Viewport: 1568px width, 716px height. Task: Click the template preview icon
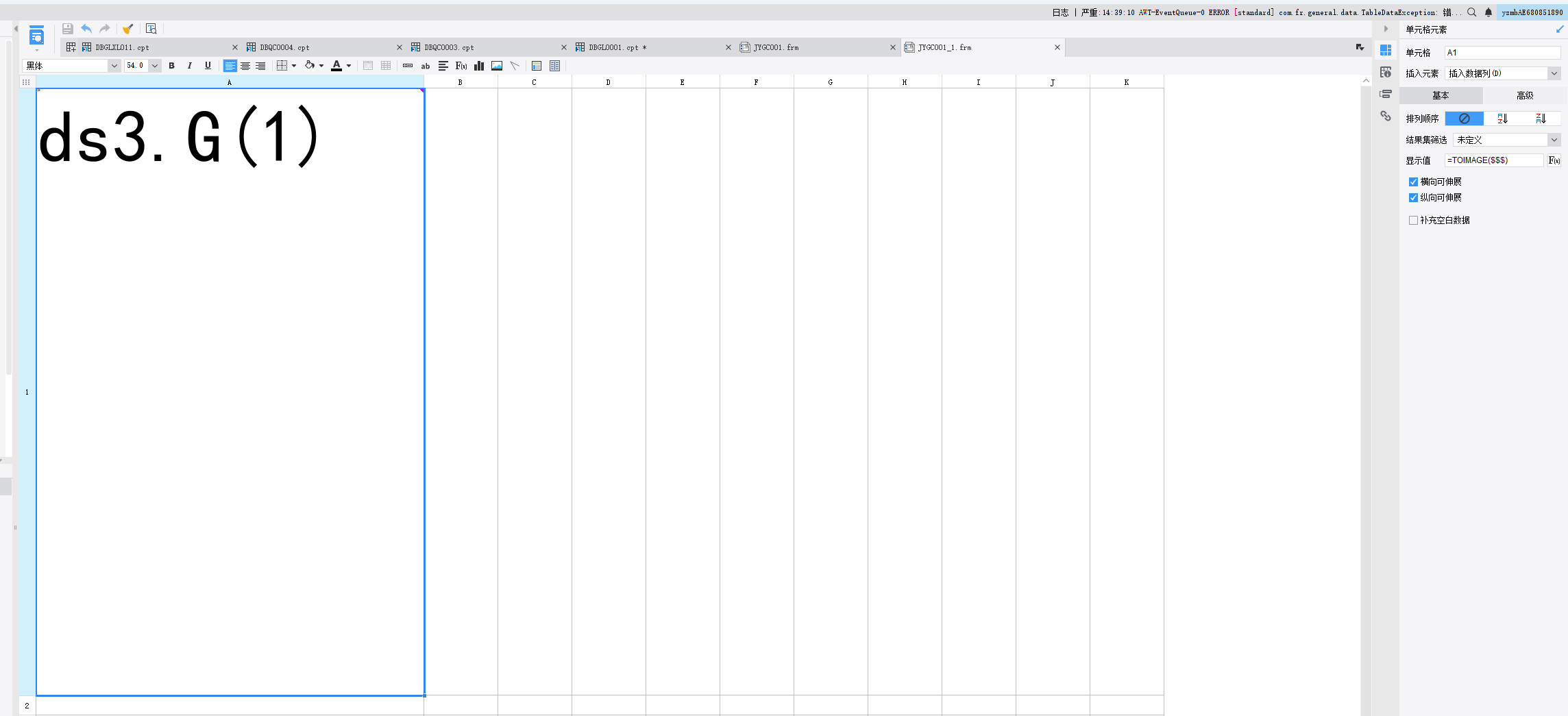point(37,36)
